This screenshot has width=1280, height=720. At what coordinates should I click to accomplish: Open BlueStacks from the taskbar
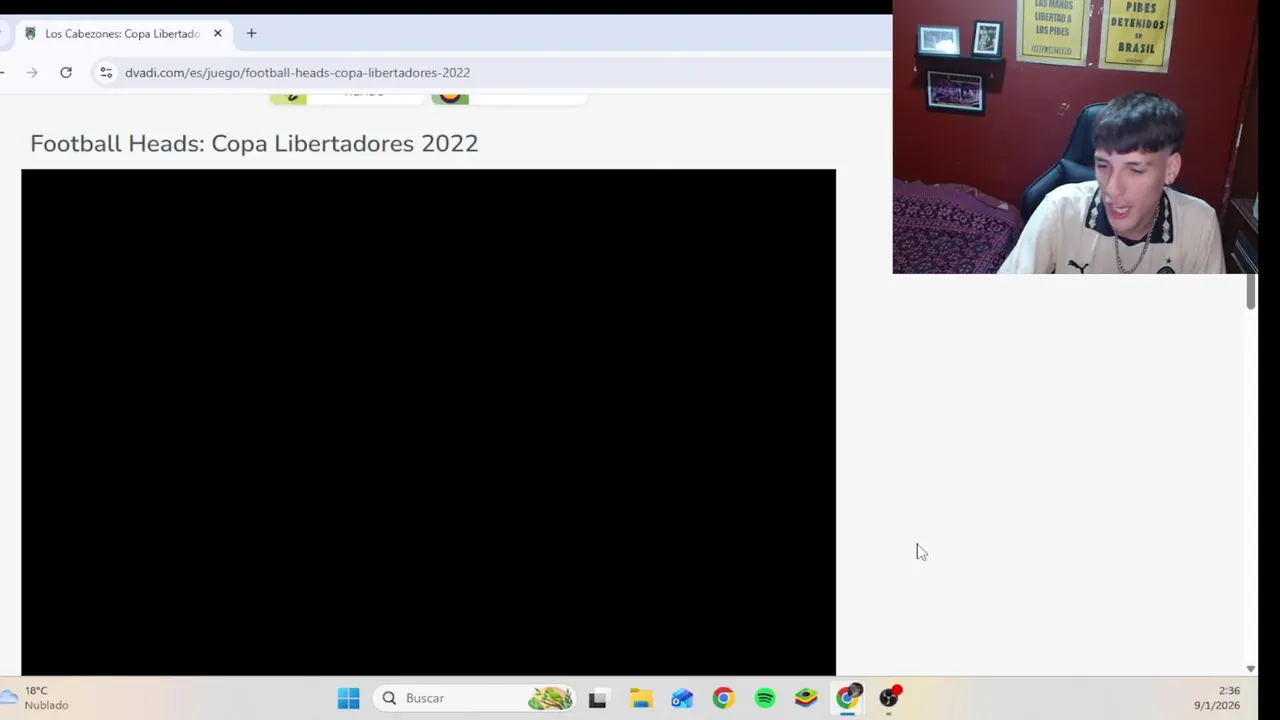(806, 698)
